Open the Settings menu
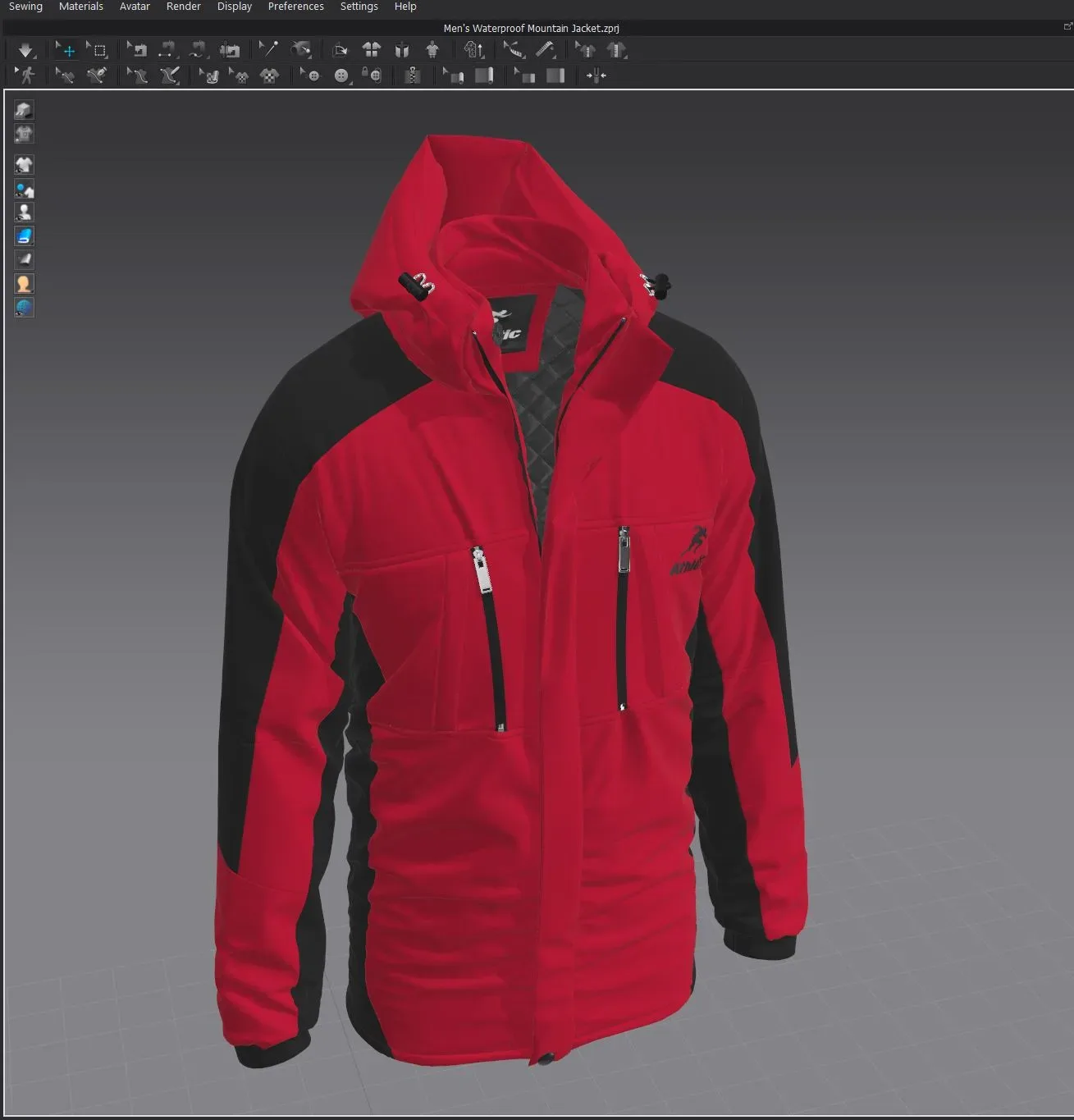The width and height of the screenshot is (1074, 1120). click(x=359, y=7)
